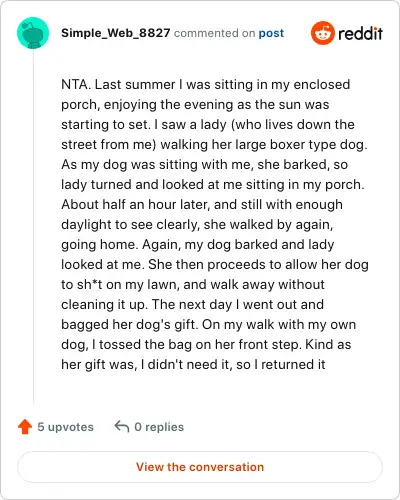Click the "commented on" gray text
Image resolution: width=400 pixels, height=500 pixels.
coord(215,33)
